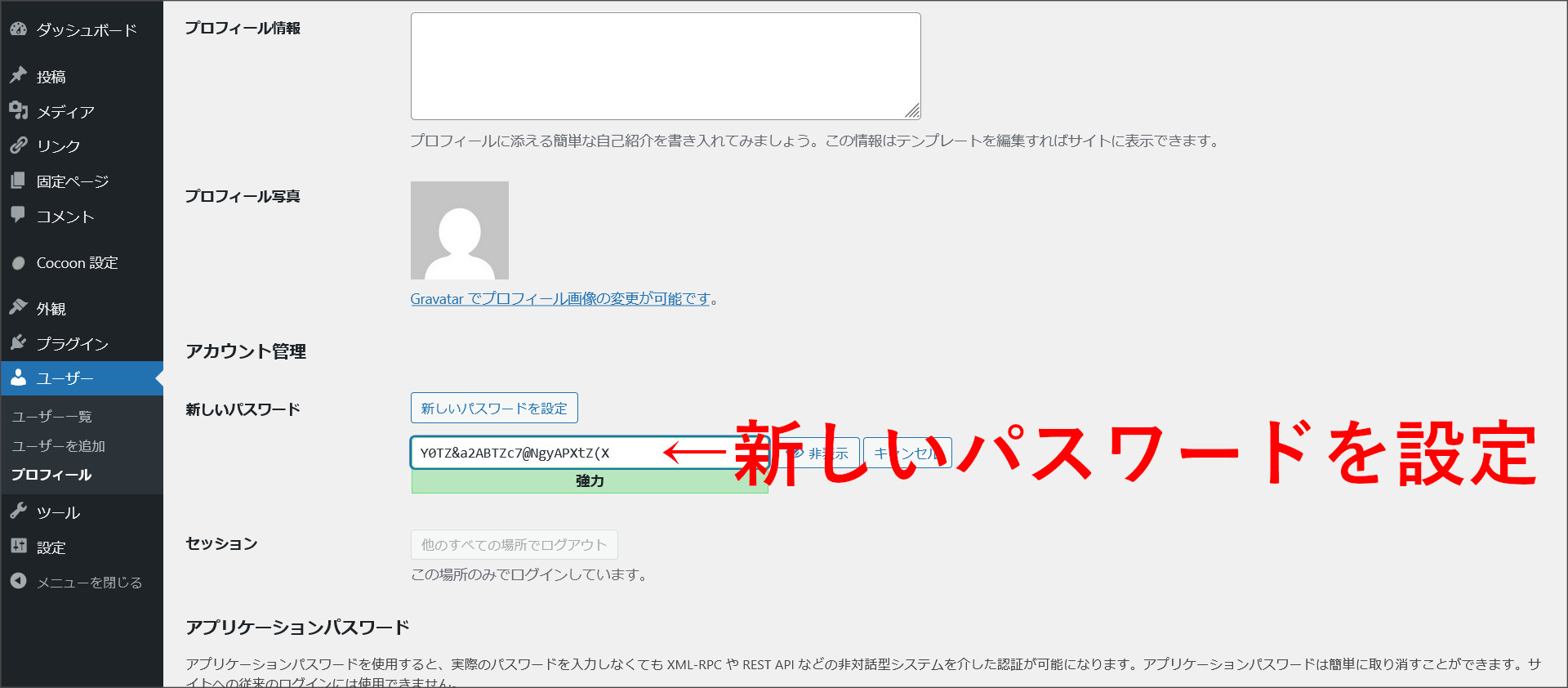Click the Cocoon 設定 circle icon
The image size is (1568, 688).
[18, 263]
